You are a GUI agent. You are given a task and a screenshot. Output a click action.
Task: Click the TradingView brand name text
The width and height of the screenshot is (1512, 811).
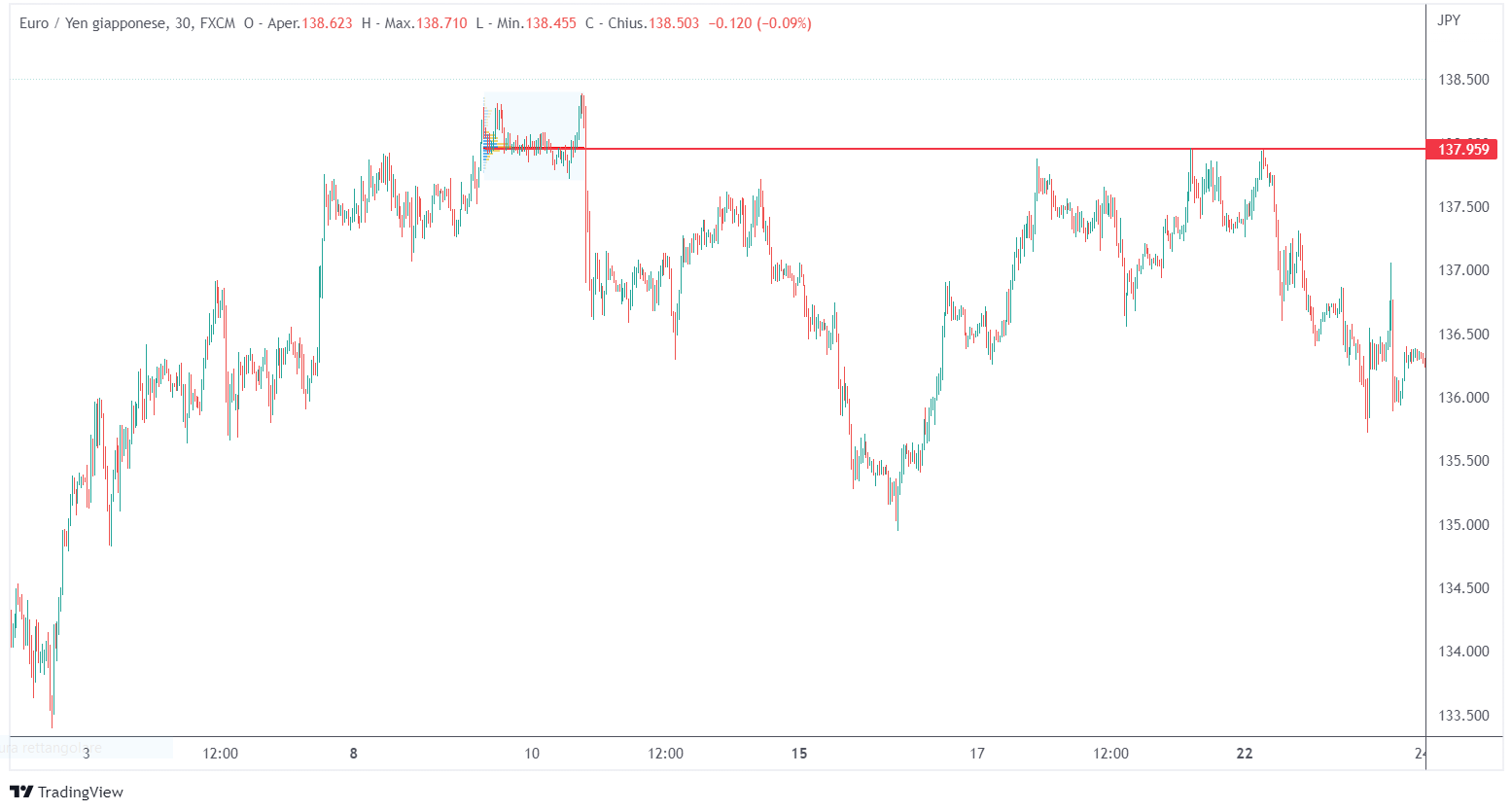81,793
